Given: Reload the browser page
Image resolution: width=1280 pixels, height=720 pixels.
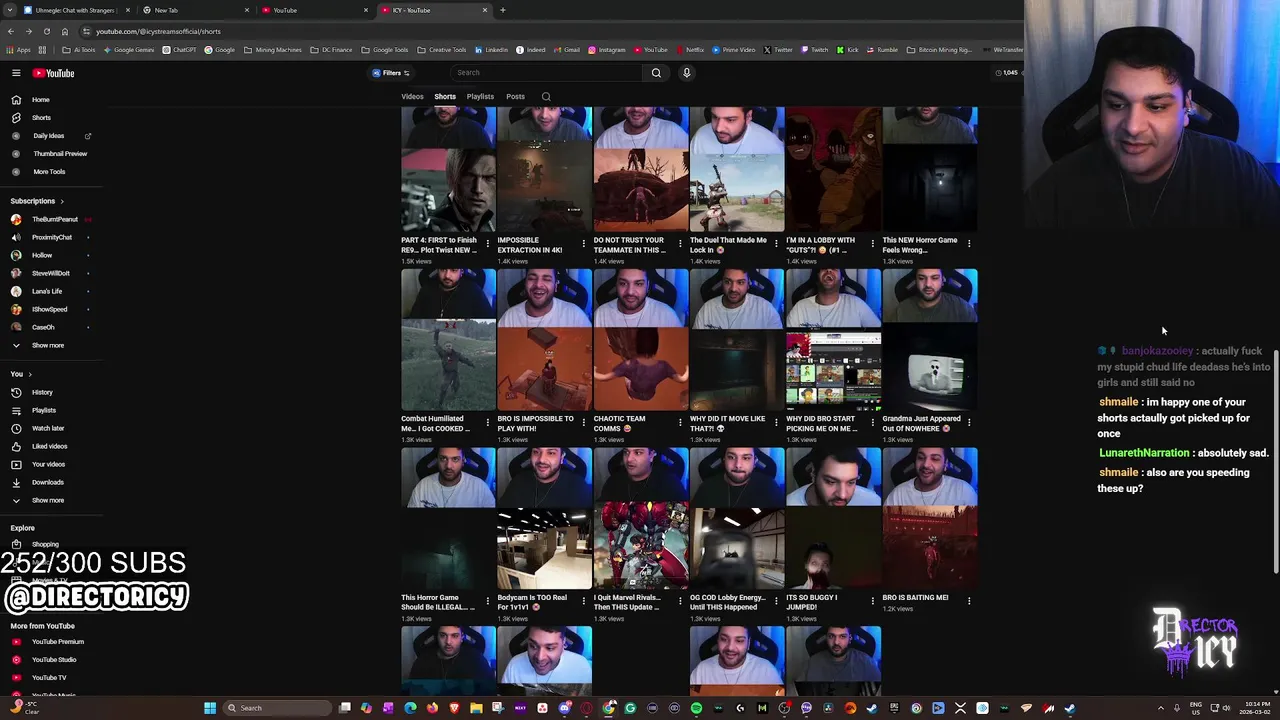Looking at the screenshot, I should 46,31.
